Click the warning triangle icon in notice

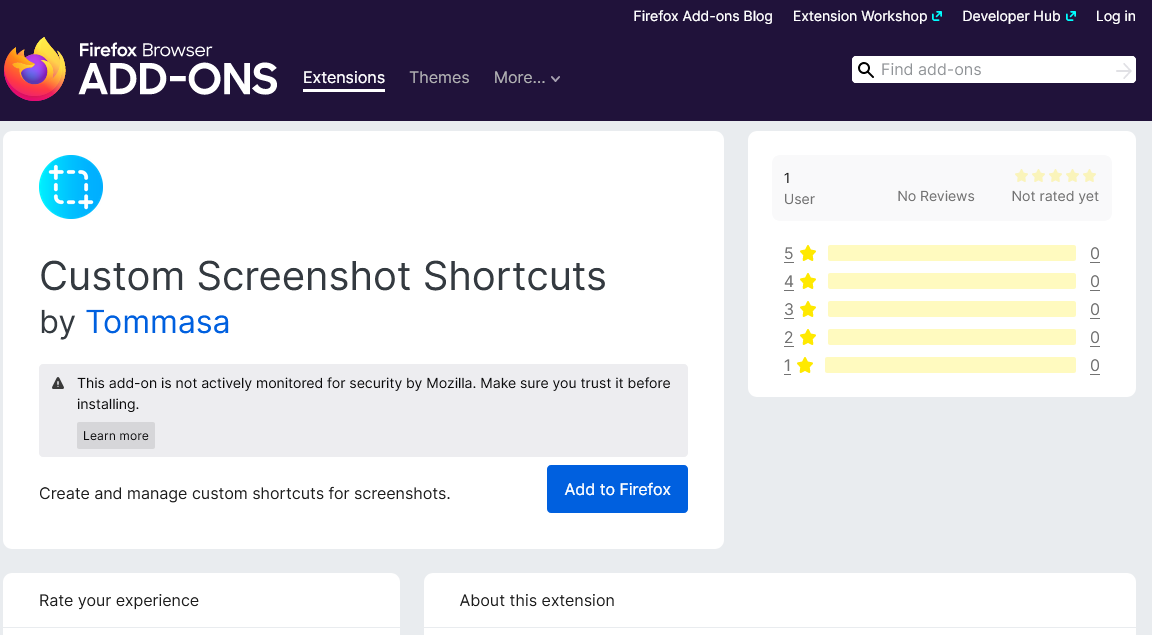click(58, 383)
